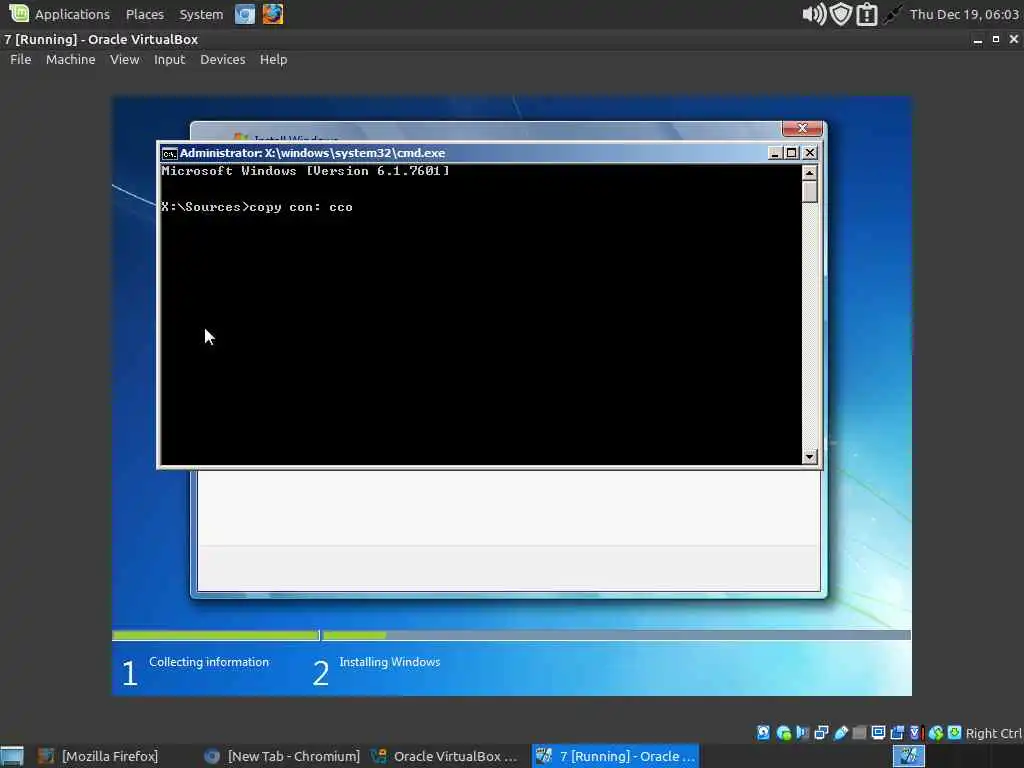Open VirtualBox Input menu
The height and width of the screenshot is (768, 1024).
coord(169,59)
